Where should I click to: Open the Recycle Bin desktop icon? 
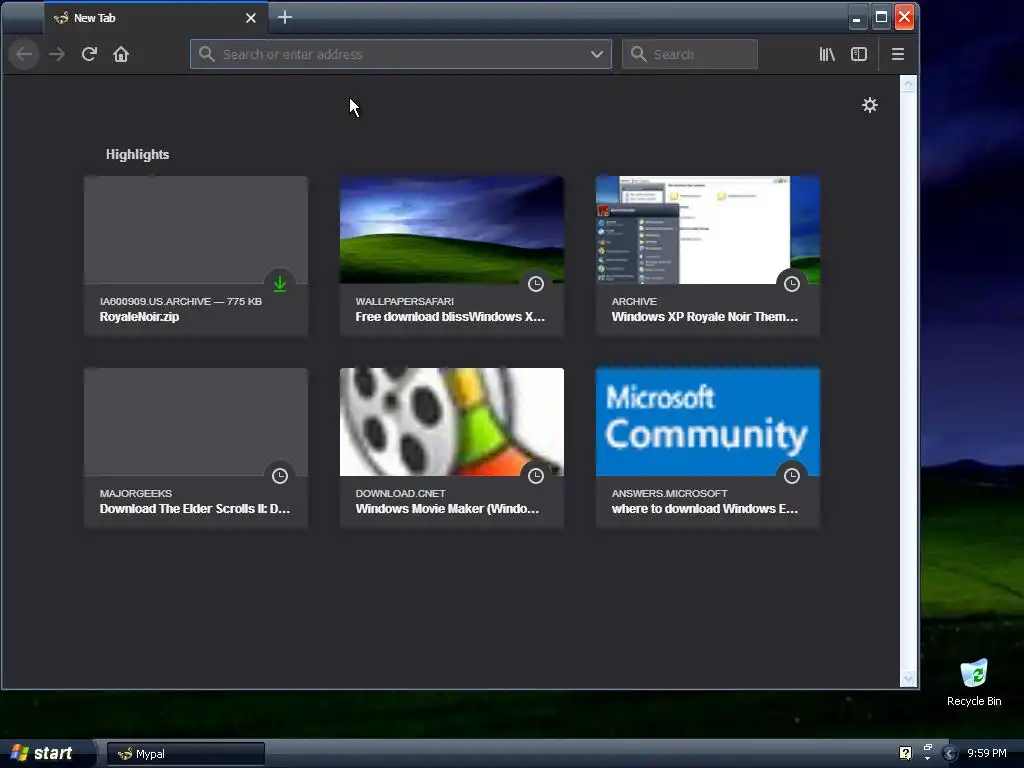[974, 683]
